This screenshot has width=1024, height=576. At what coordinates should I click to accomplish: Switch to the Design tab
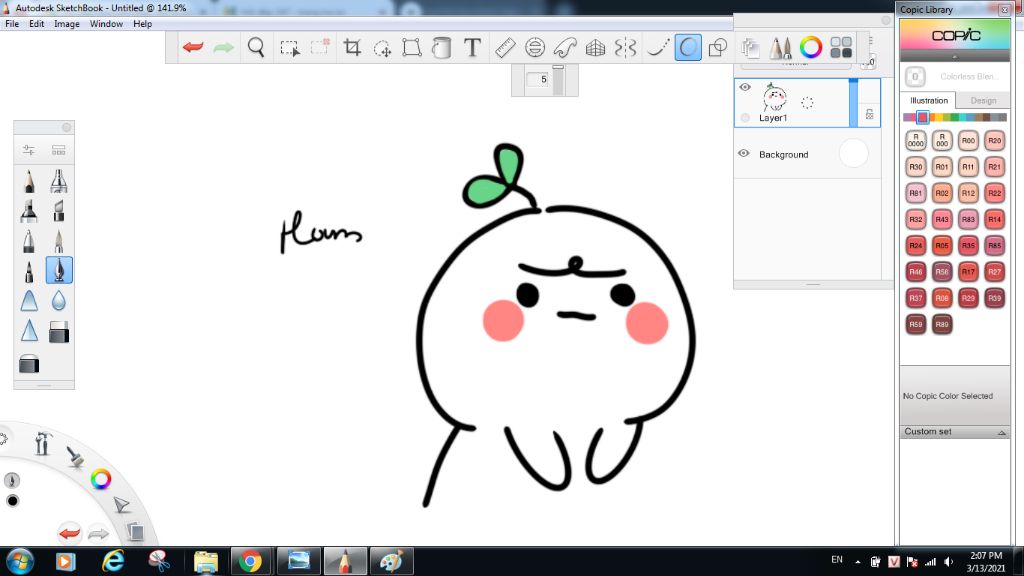[x=983, y=101]
